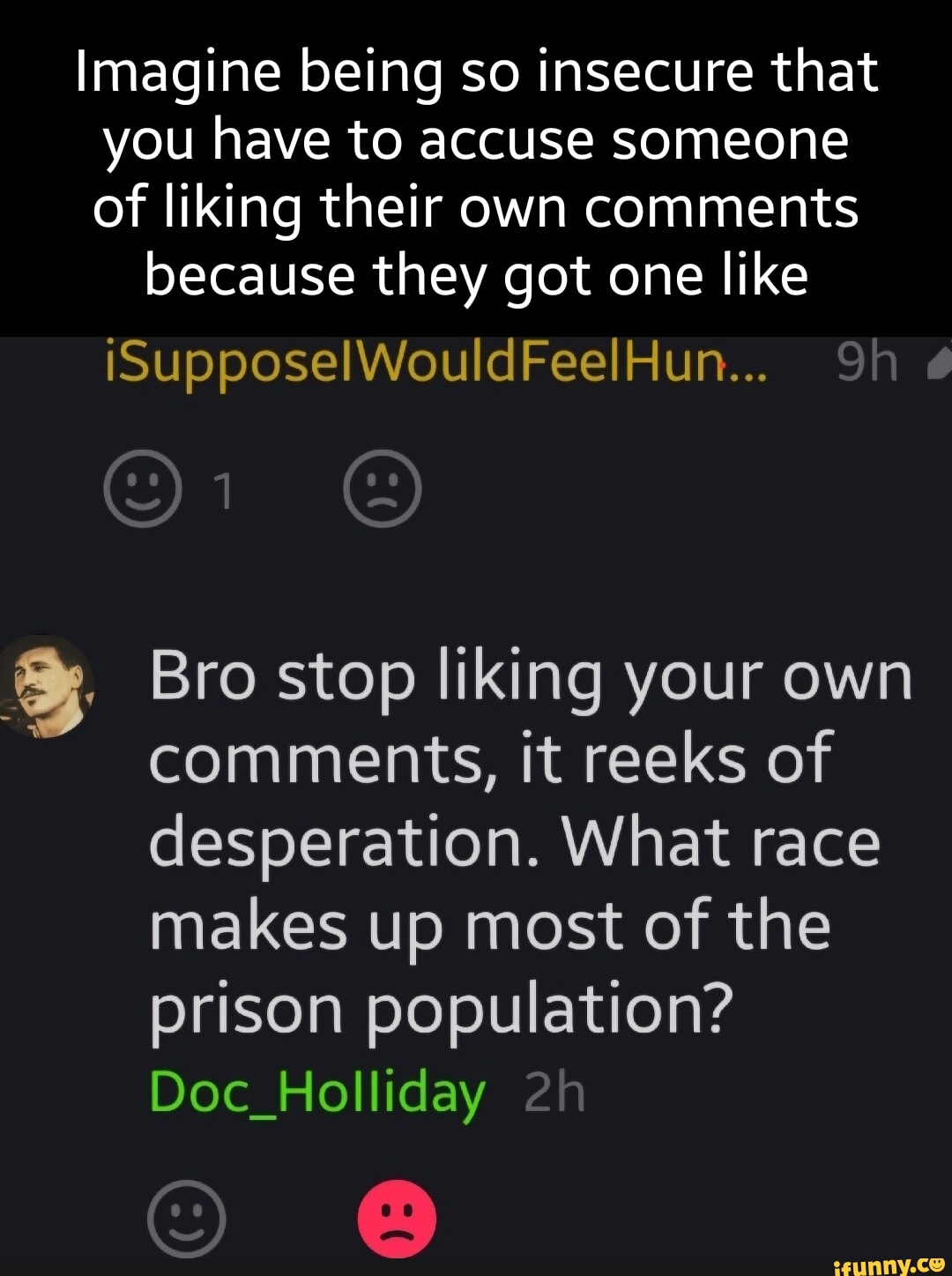View the like count 1 next to the smiley
Viewport: 952px width, 1276px height.
(x=226, y=491)
